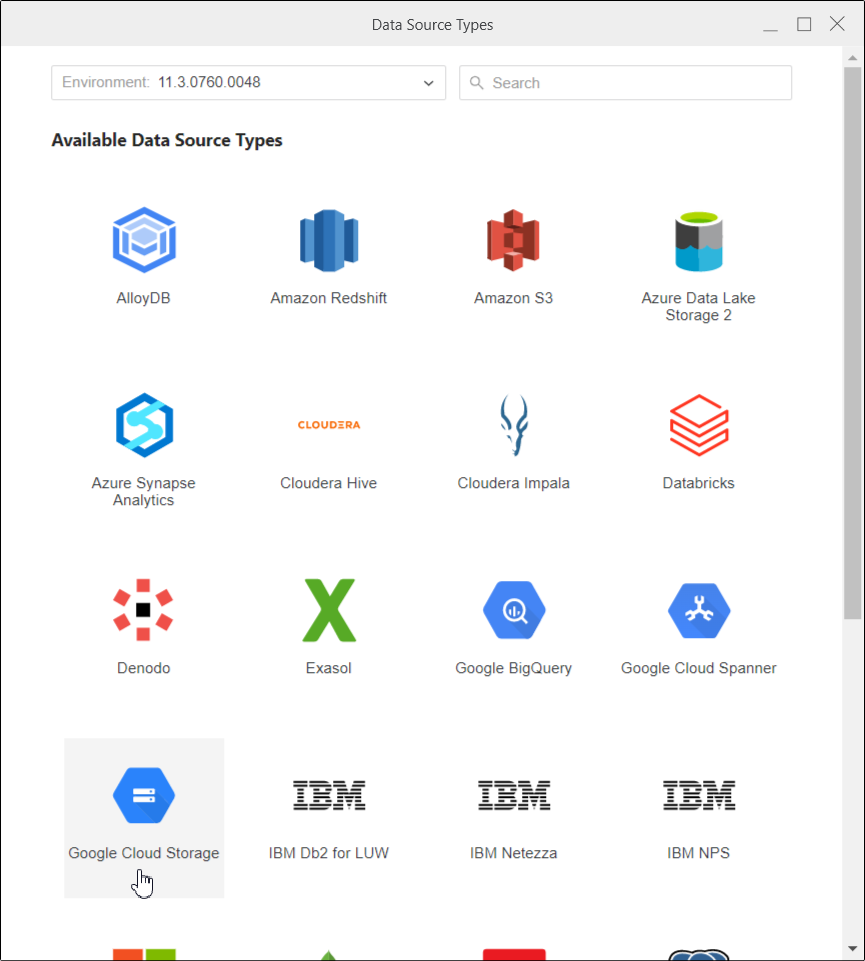
Task: Choose the Cloudera Hive logo
Action: (328, 425)
